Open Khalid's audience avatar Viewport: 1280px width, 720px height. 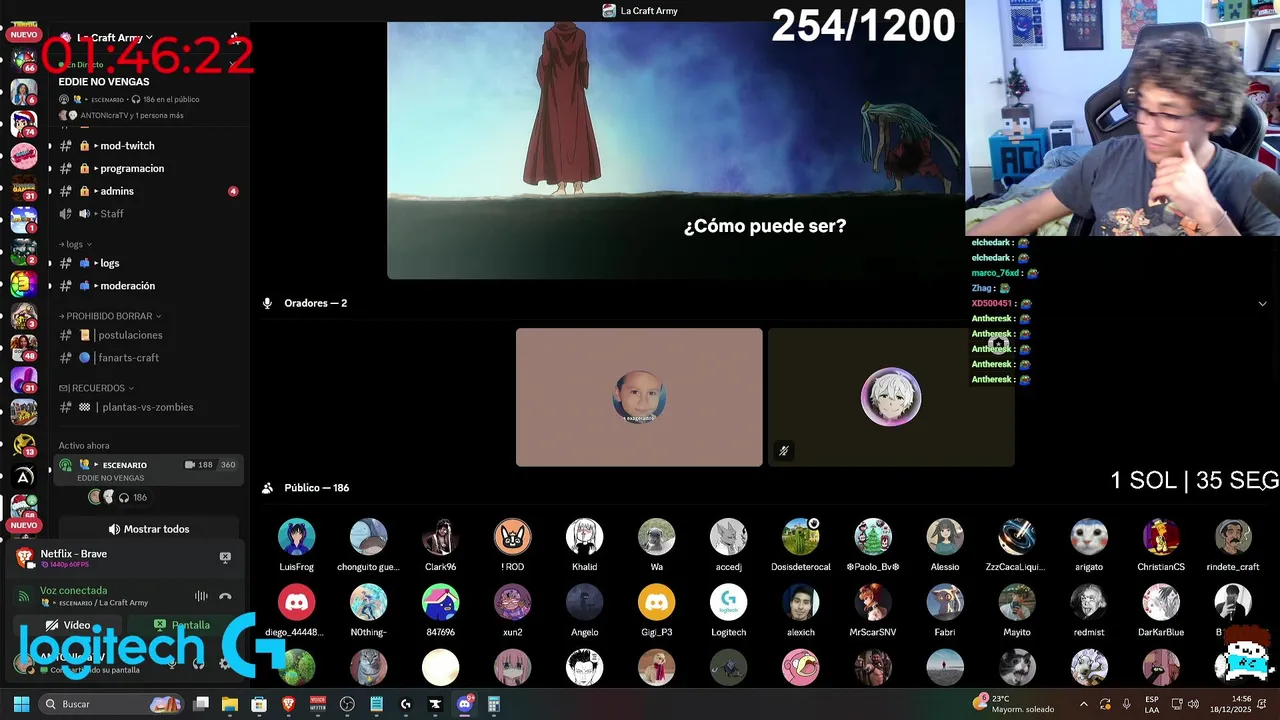click(x=584, y=537)
